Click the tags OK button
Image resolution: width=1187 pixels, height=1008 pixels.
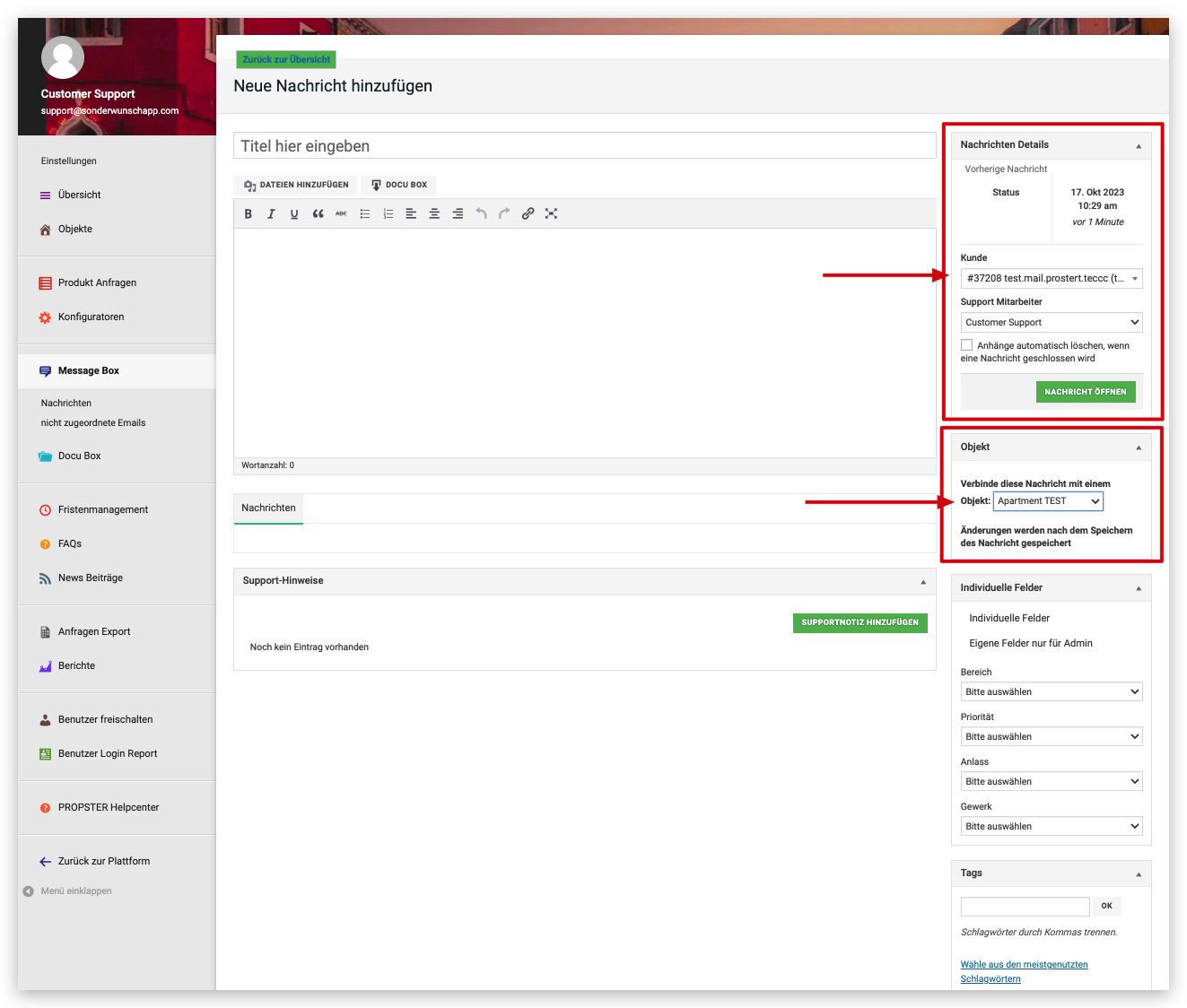[x=1106, y=906]
